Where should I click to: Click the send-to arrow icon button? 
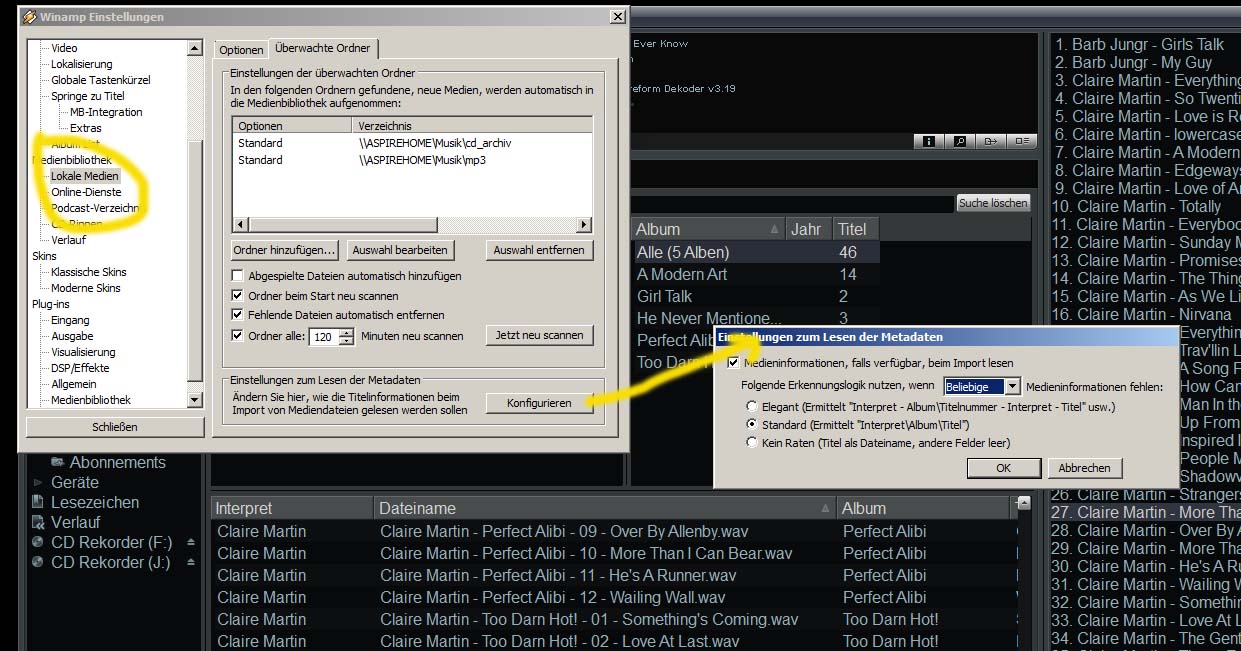[991, 142]
